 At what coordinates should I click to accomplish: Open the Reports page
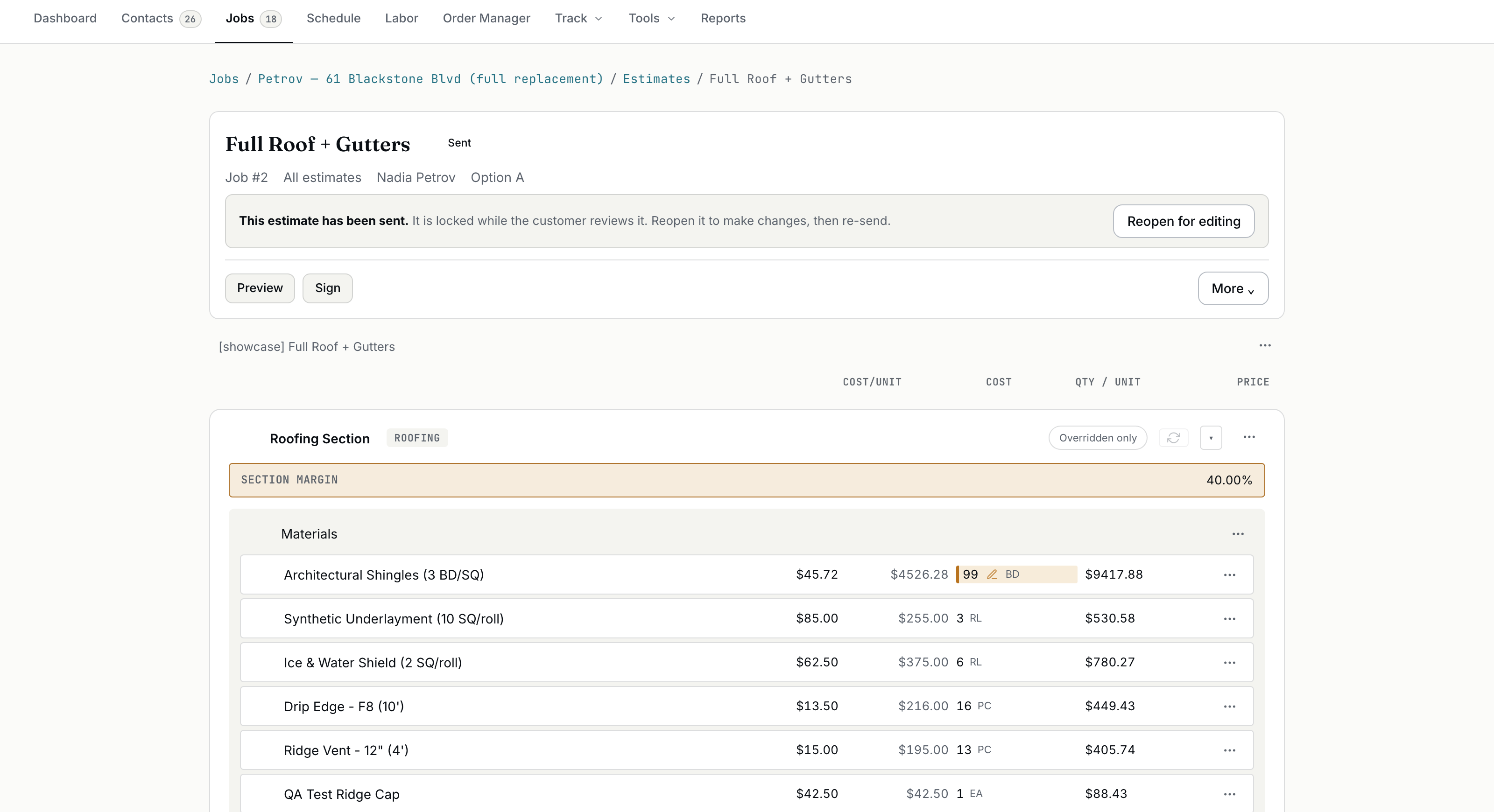723,18
